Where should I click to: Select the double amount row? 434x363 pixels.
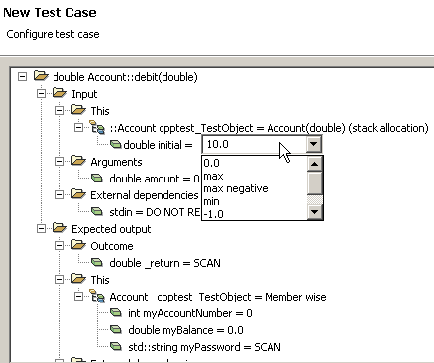(154, 179)
